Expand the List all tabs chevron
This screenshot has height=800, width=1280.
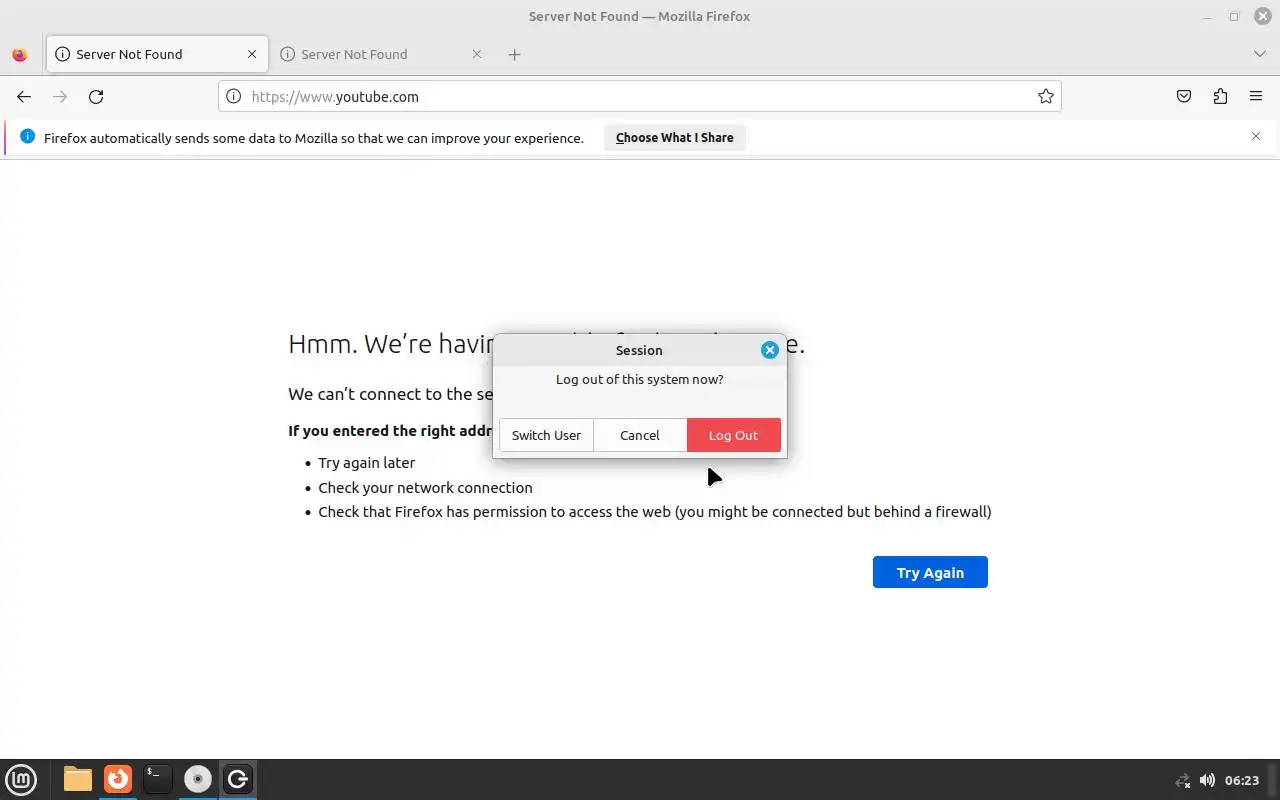tap(1259, 54)
